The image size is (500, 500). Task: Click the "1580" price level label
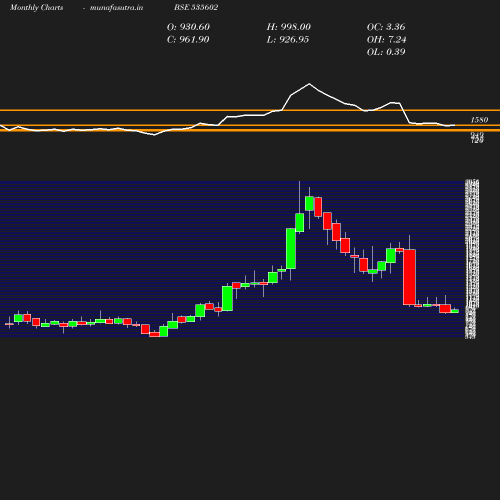(x=479, y=120)
